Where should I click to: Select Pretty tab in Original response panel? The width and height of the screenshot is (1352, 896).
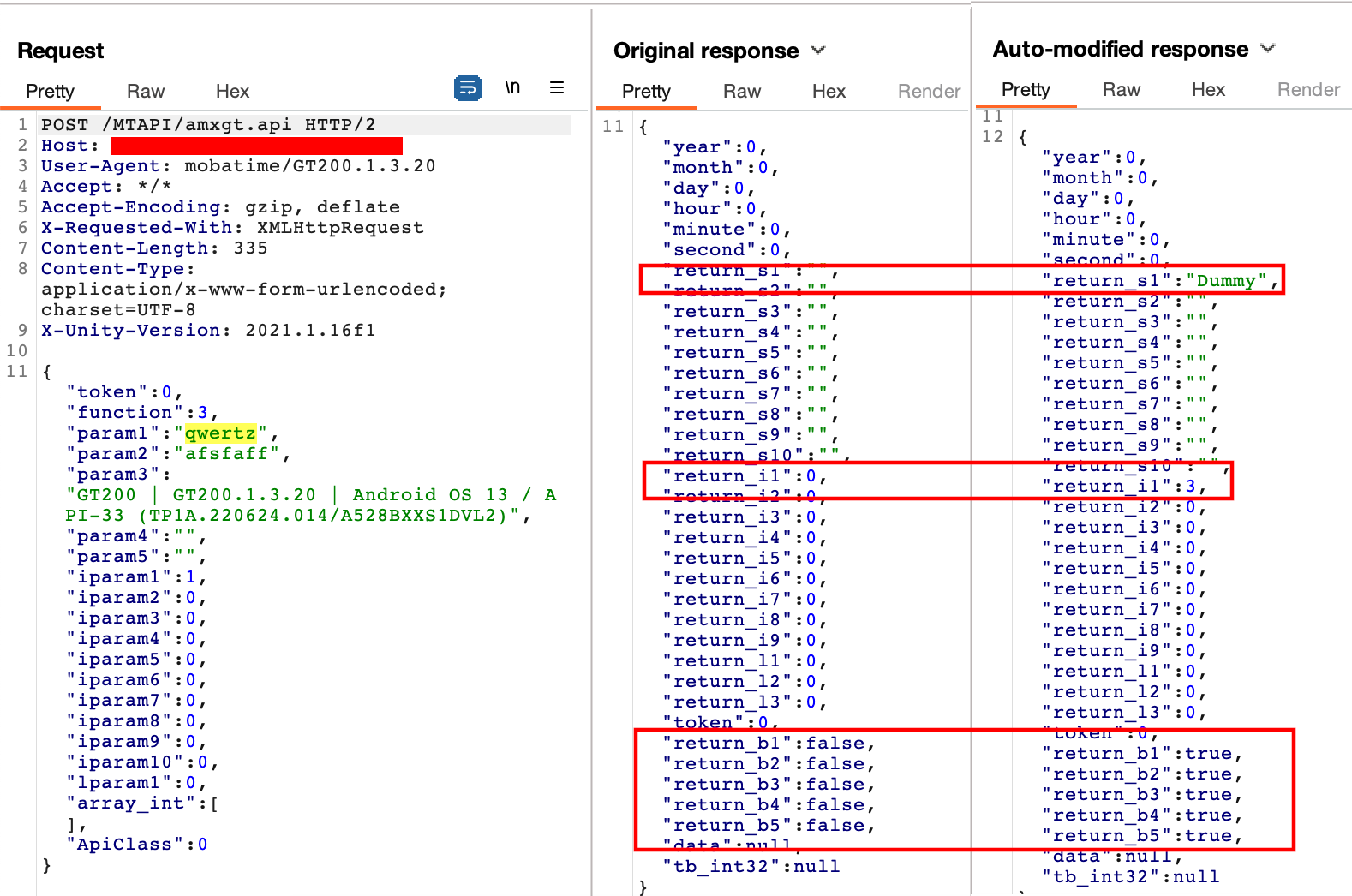(646, 91)
